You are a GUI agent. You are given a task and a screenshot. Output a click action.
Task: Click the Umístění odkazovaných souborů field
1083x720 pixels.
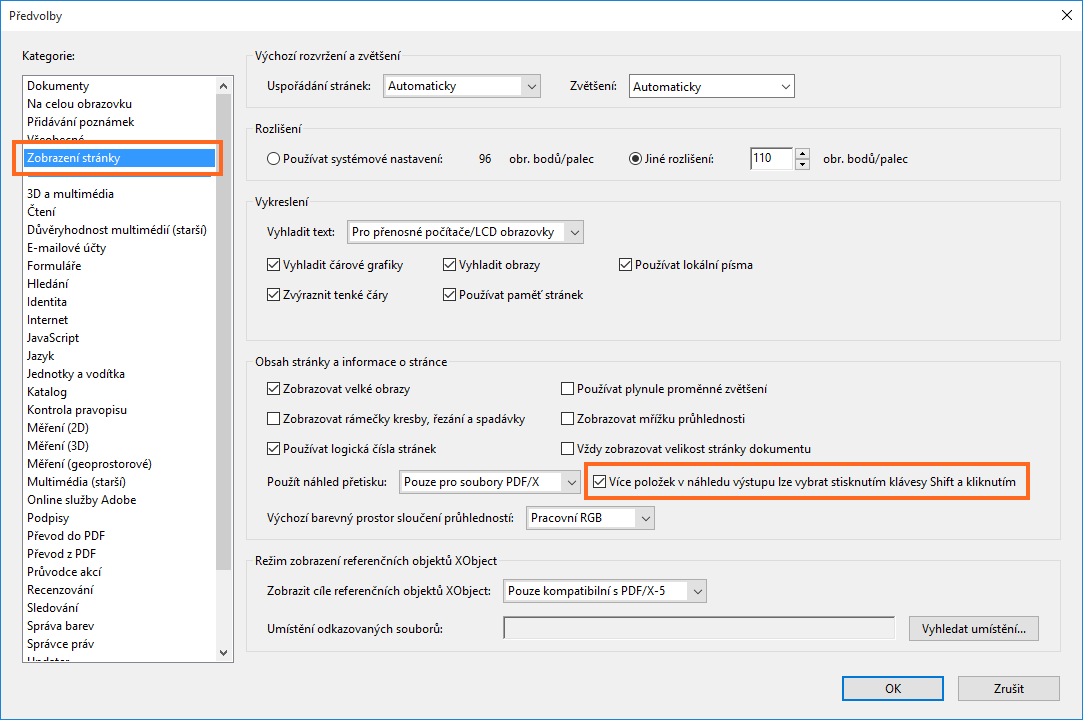click(699, 628)
